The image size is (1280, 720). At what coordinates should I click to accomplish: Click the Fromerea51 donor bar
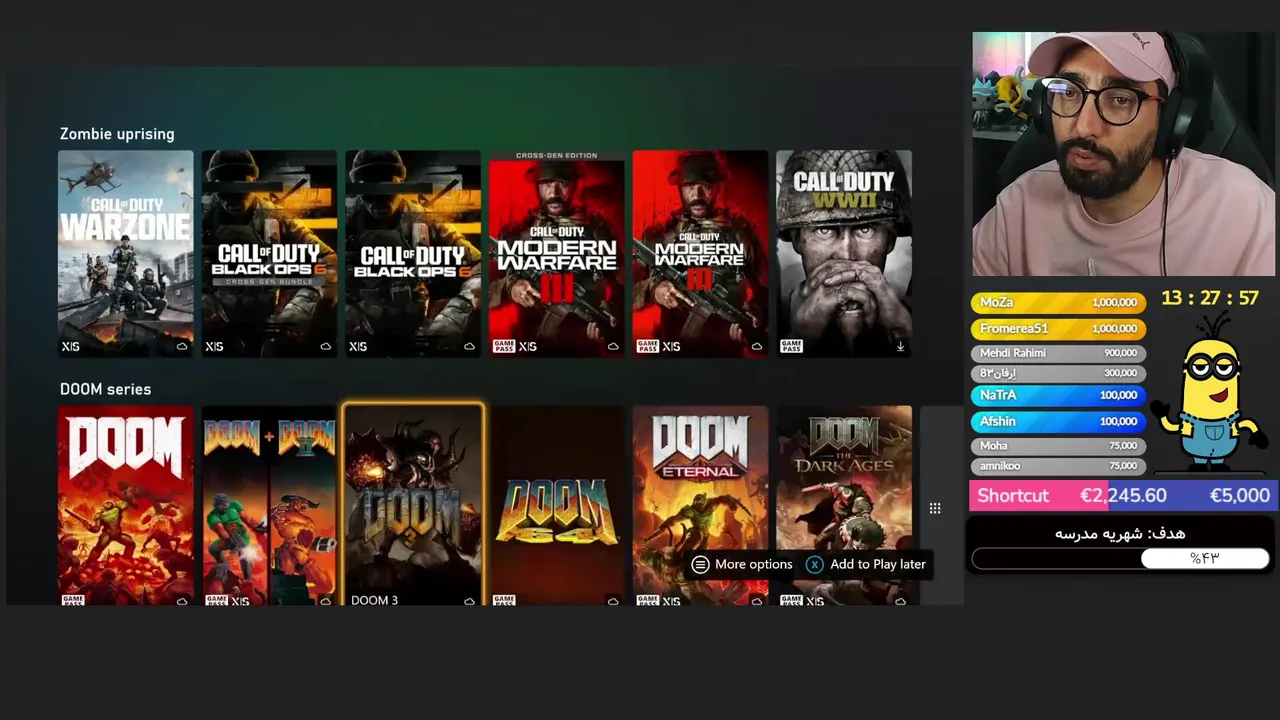pyautogui.click(x=1058, y=328)
